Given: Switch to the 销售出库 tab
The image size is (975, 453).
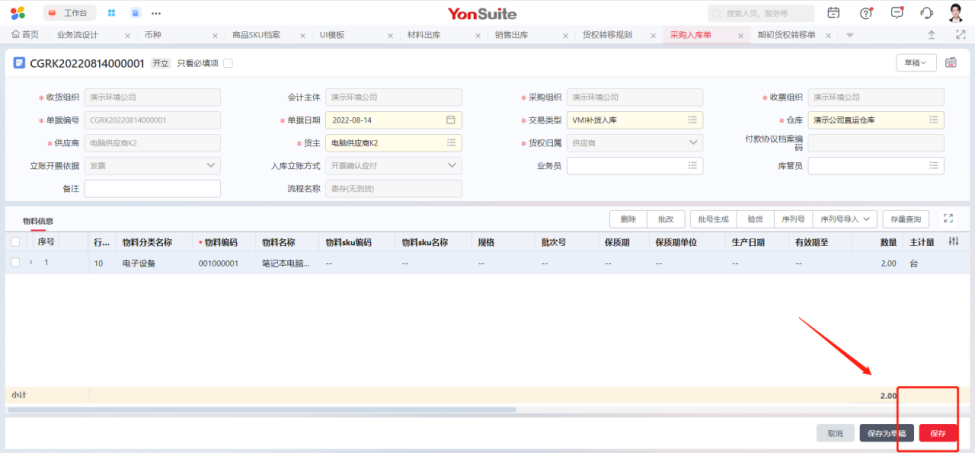Looking at the screenshot, I should (513, 35).
